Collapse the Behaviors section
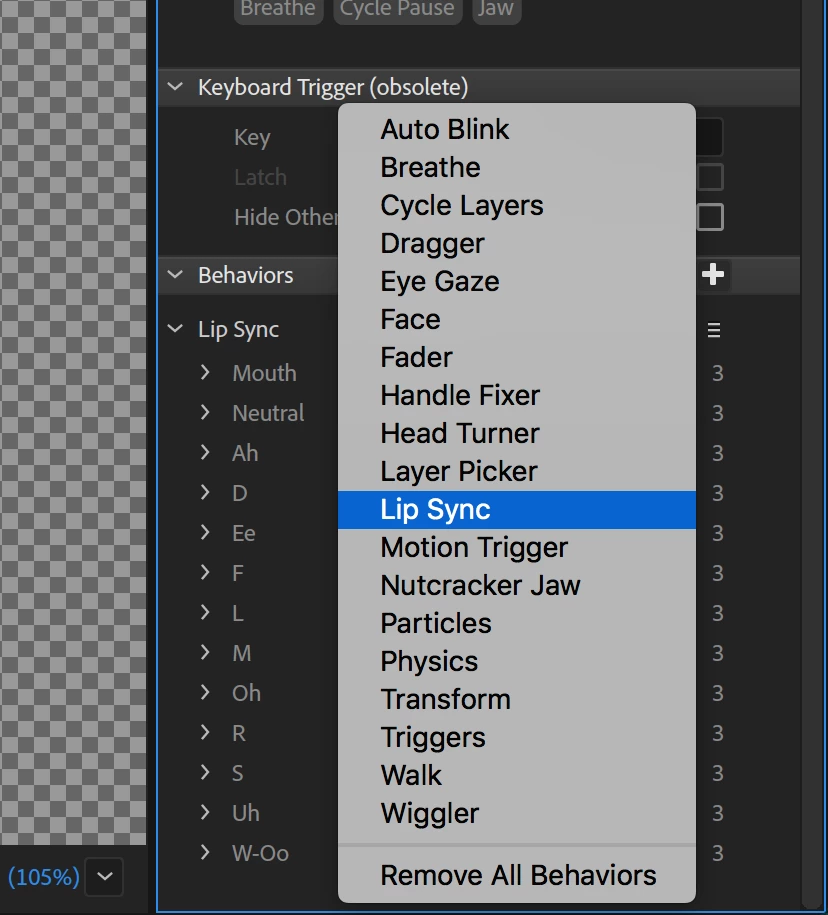 [175, 274]
